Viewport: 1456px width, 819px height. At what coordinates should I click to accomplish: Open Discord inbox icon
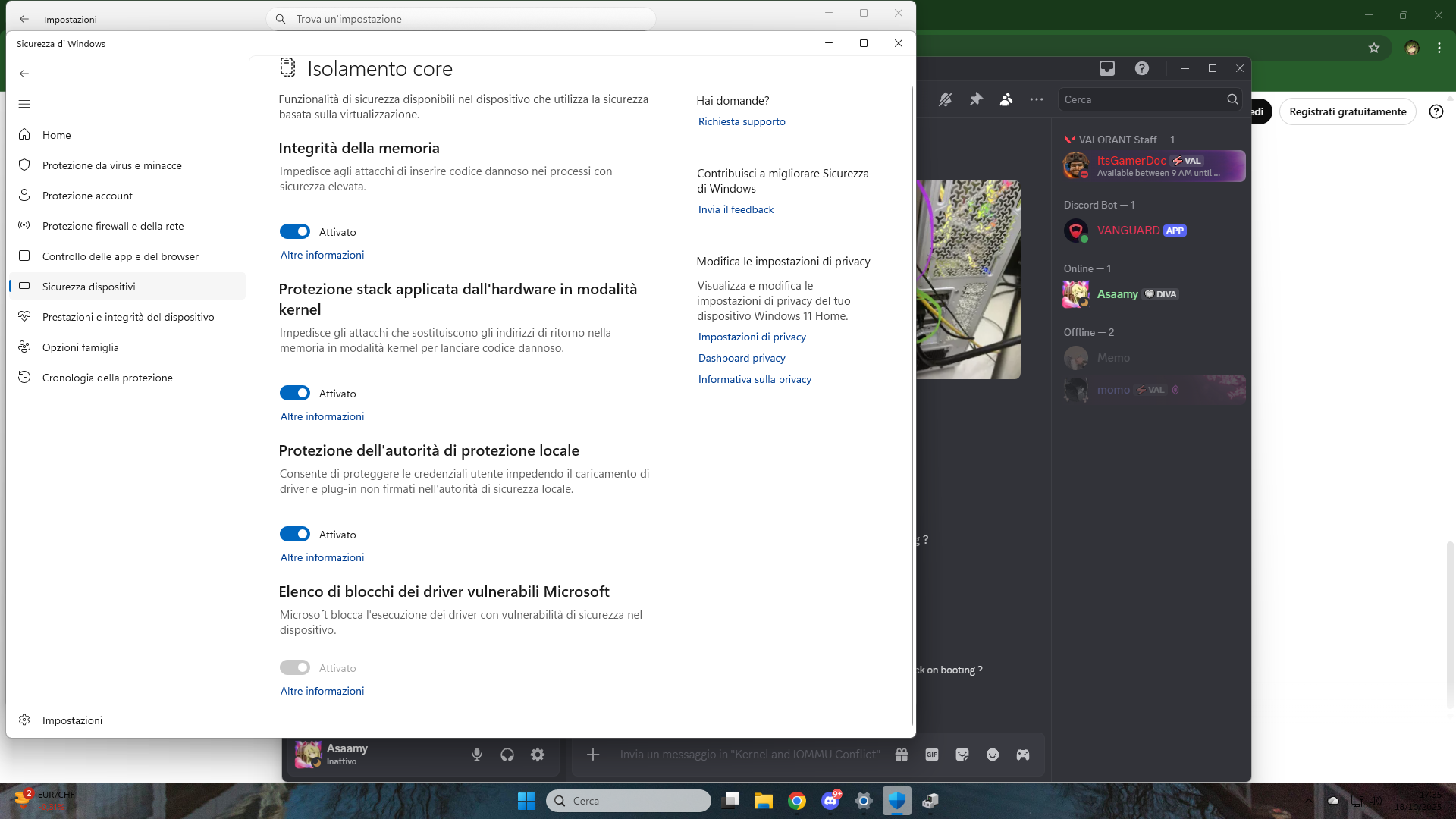(x=1107, y=68)
